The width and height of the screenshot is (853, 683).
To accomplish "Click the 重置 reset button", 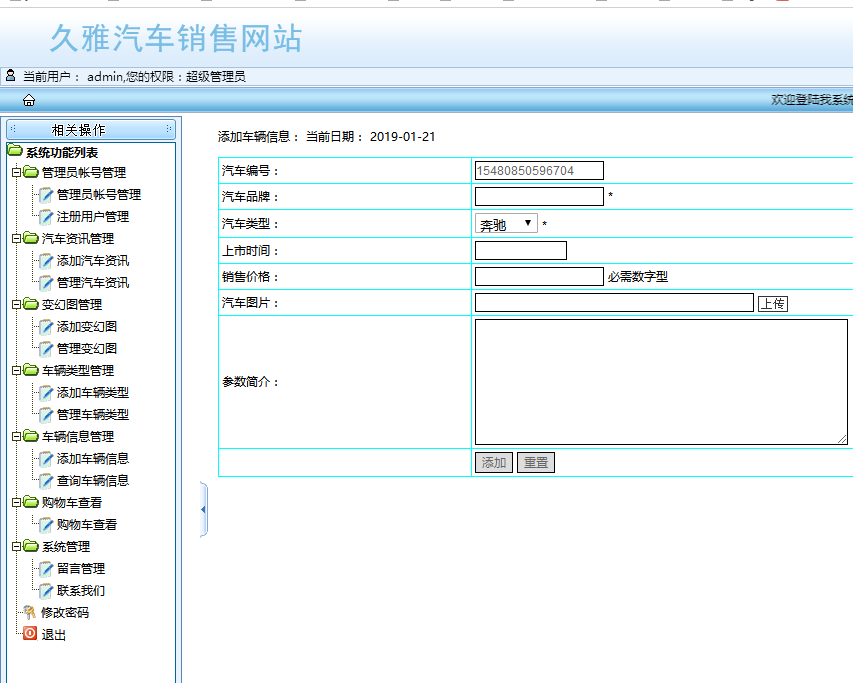I will pos(536,463).
